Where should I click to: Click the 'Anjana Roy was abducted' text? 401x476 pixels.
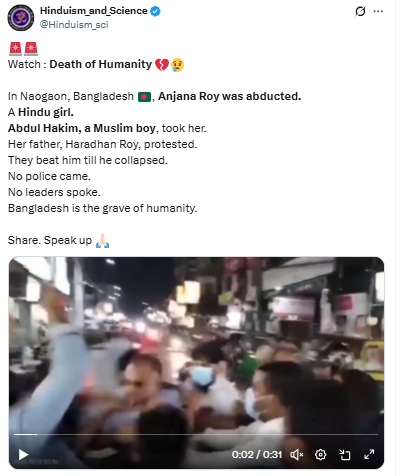coord(229,96)
